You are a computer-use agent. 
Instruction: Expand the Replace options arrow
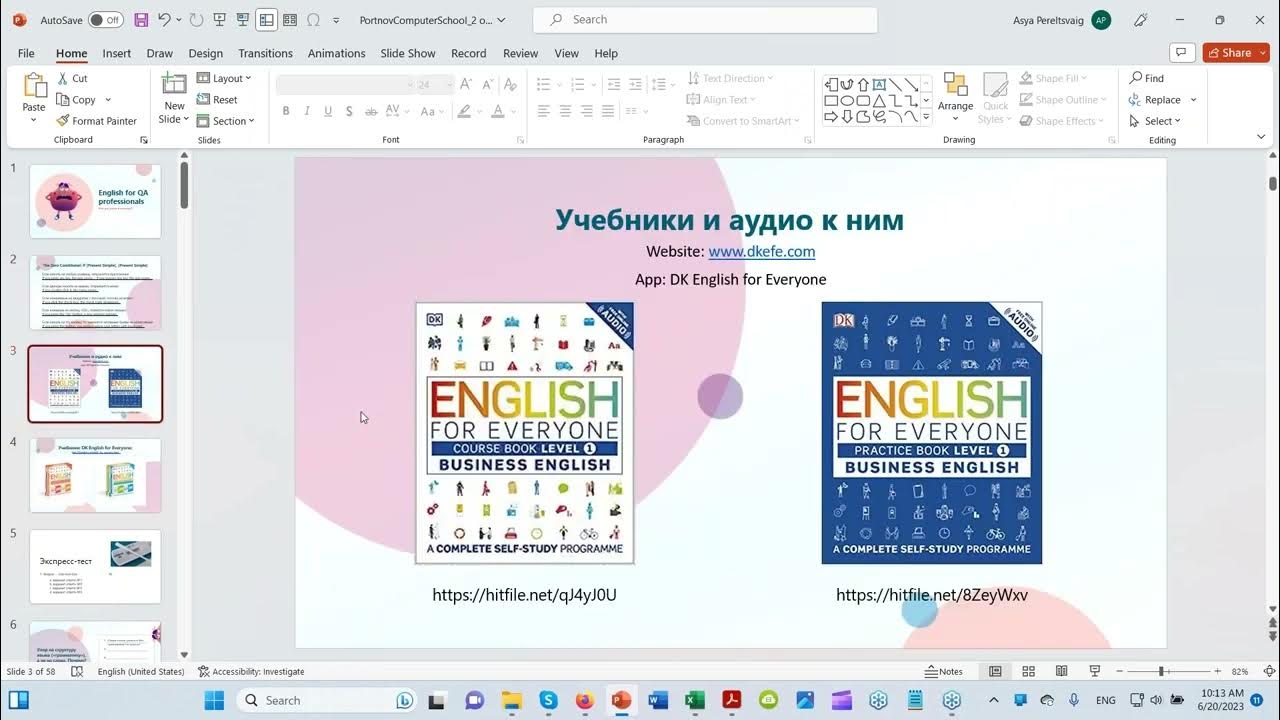click(1193, 100)
